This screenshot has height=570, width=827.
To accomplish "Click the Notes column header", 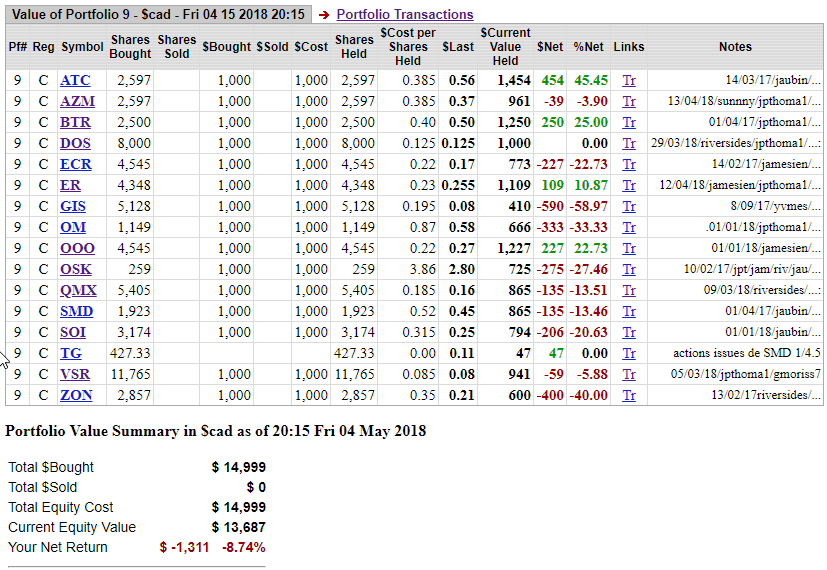I will [734, 47].
